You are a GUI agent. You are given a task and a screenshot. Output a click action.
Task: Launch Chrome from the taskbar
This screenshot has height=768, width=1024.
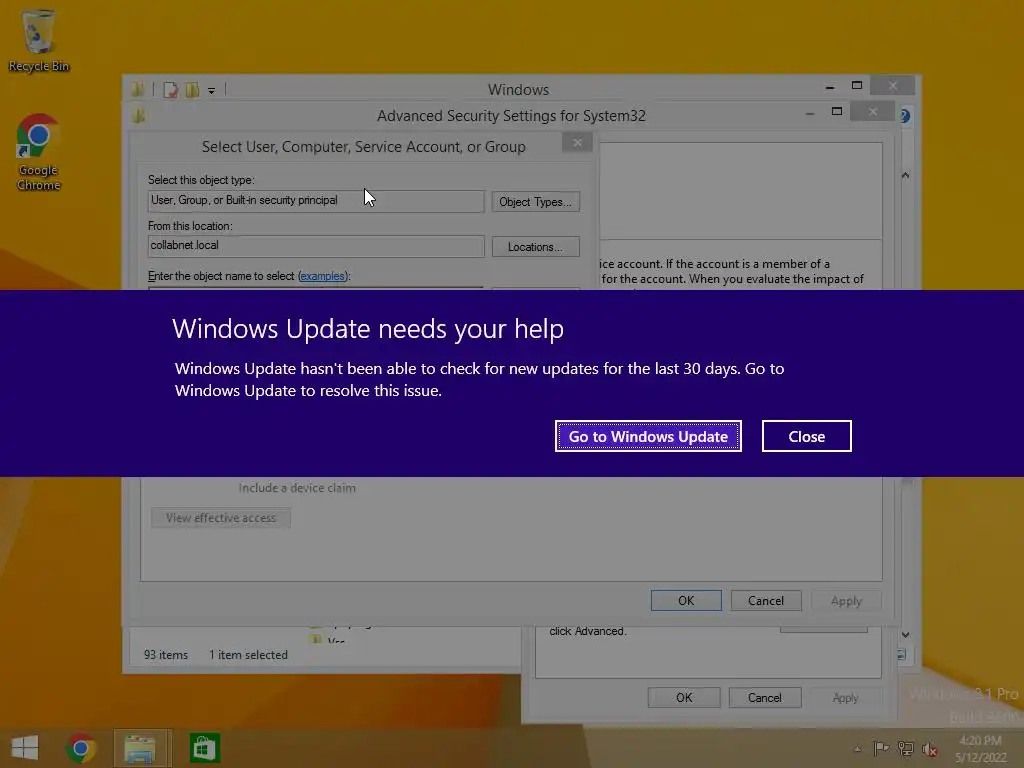pyautogui.click(x=81, y=748)
